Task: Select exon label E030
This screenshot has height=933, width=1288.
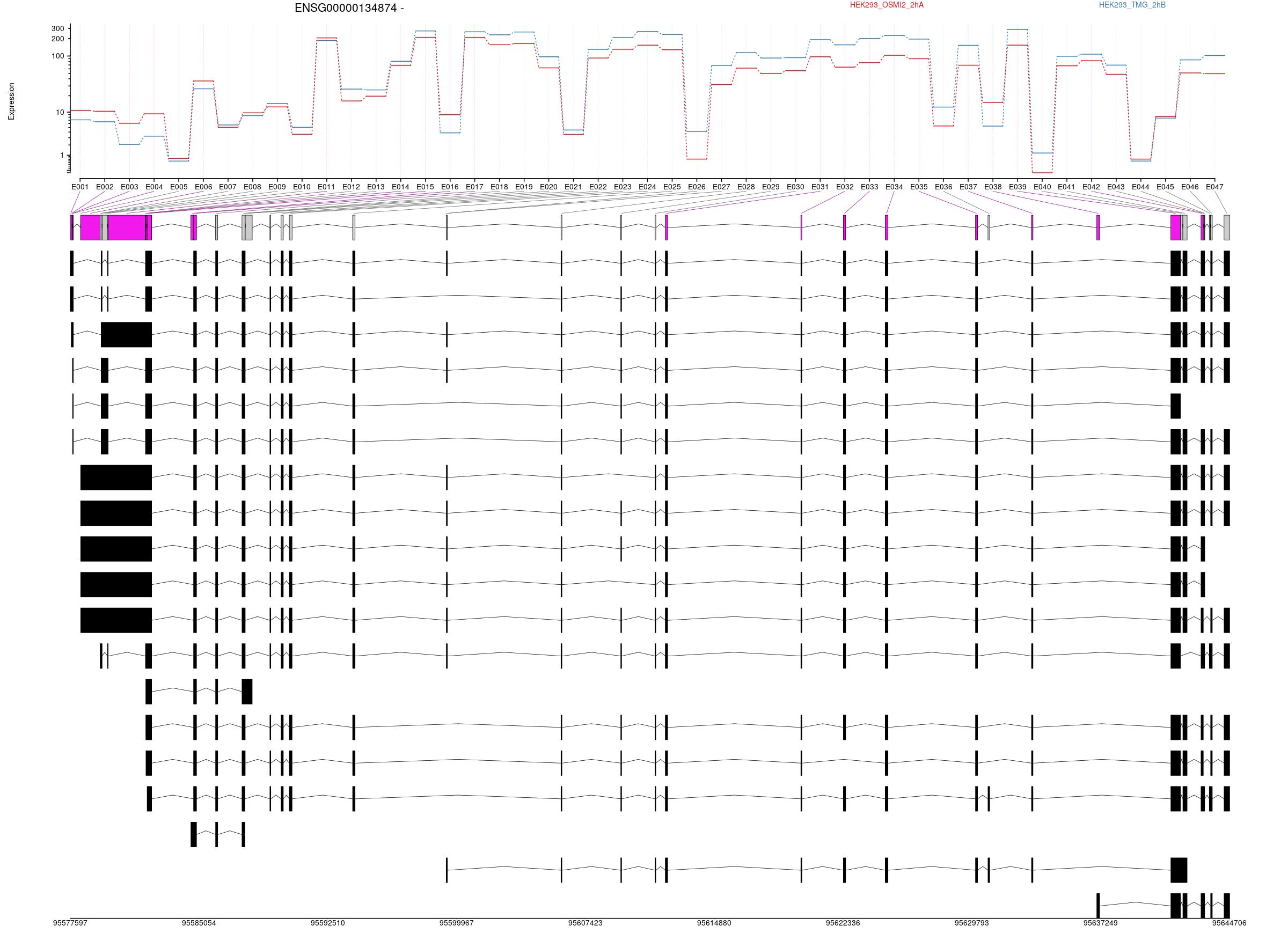Action: [x=796, y=187]
